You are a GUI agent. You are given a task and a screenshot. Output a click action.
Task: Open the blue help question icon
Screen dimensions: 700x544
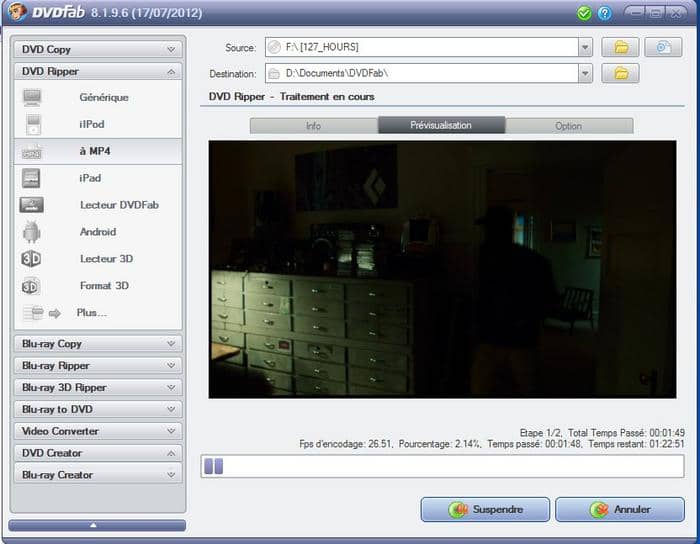(x=604, y=13)
